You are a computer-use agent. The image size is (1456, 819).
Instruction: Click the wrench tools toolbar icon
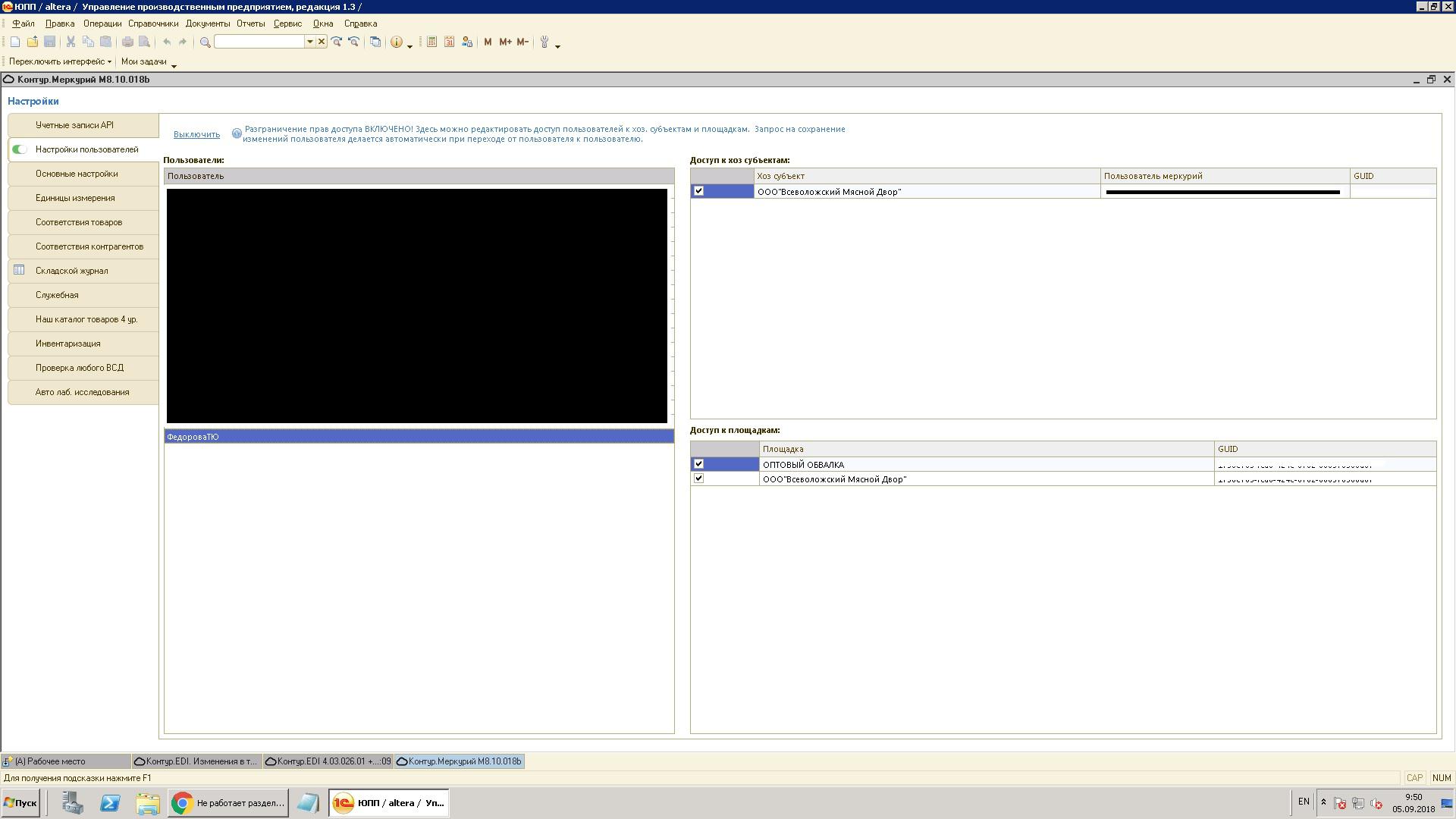[x=544, y=42]
